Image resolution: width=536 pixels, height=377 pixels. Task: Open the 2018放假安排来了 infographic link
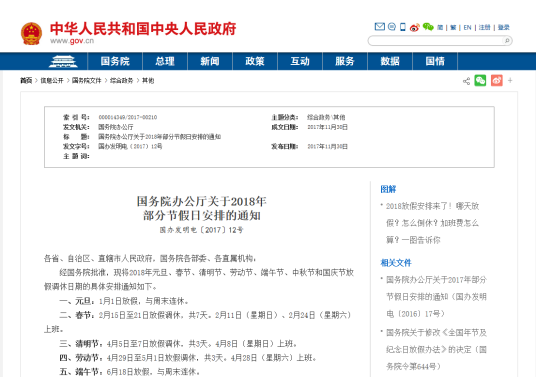click(x=432, y=223)
